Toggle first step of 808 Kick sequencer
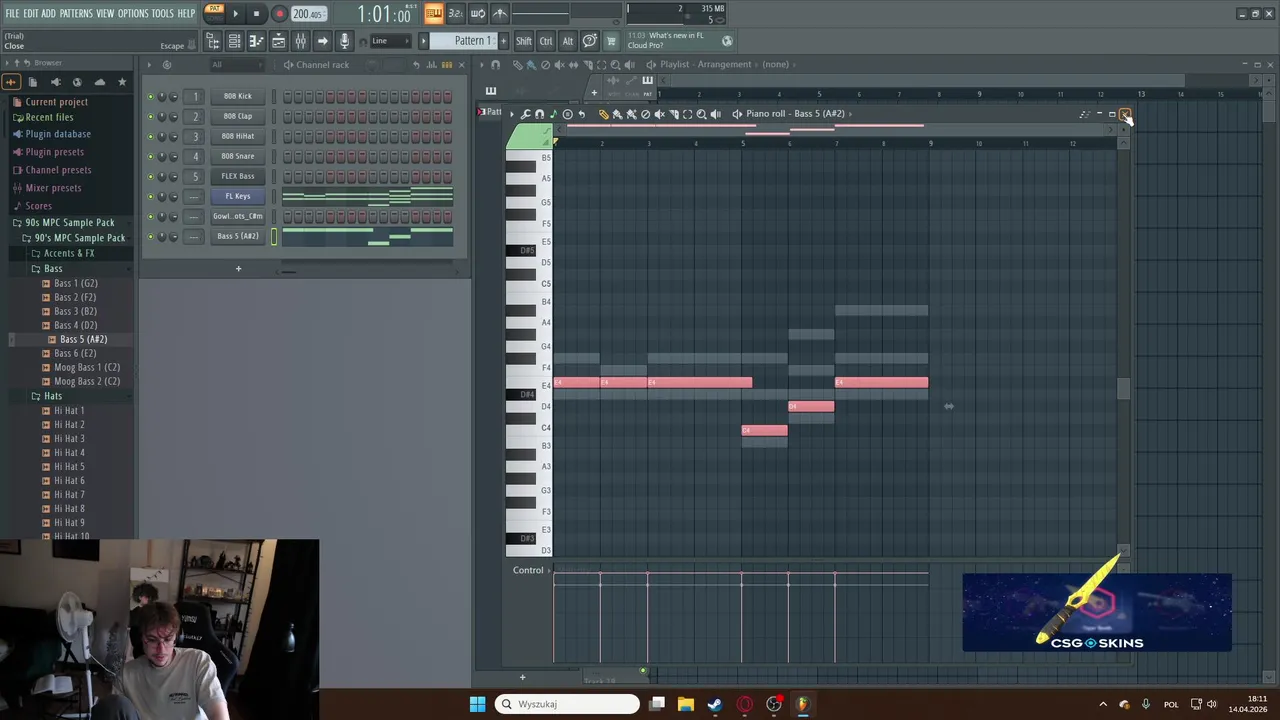The image size is (1280, 720). (x=288, y=97)
